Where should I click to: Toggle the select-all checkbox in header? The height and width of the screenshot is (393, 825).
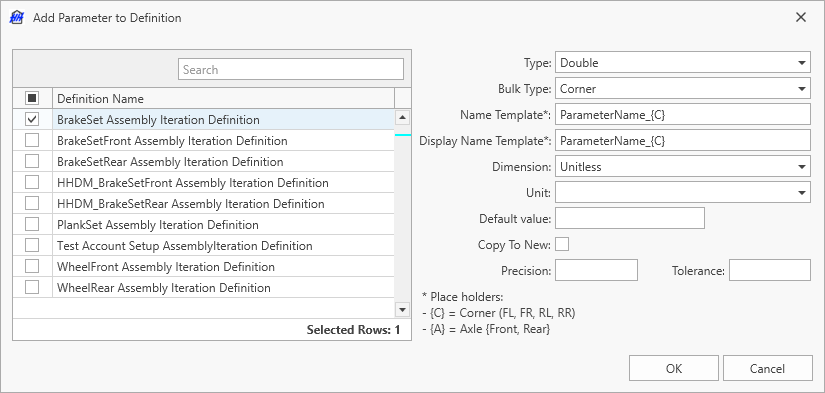tap(32, 98)
